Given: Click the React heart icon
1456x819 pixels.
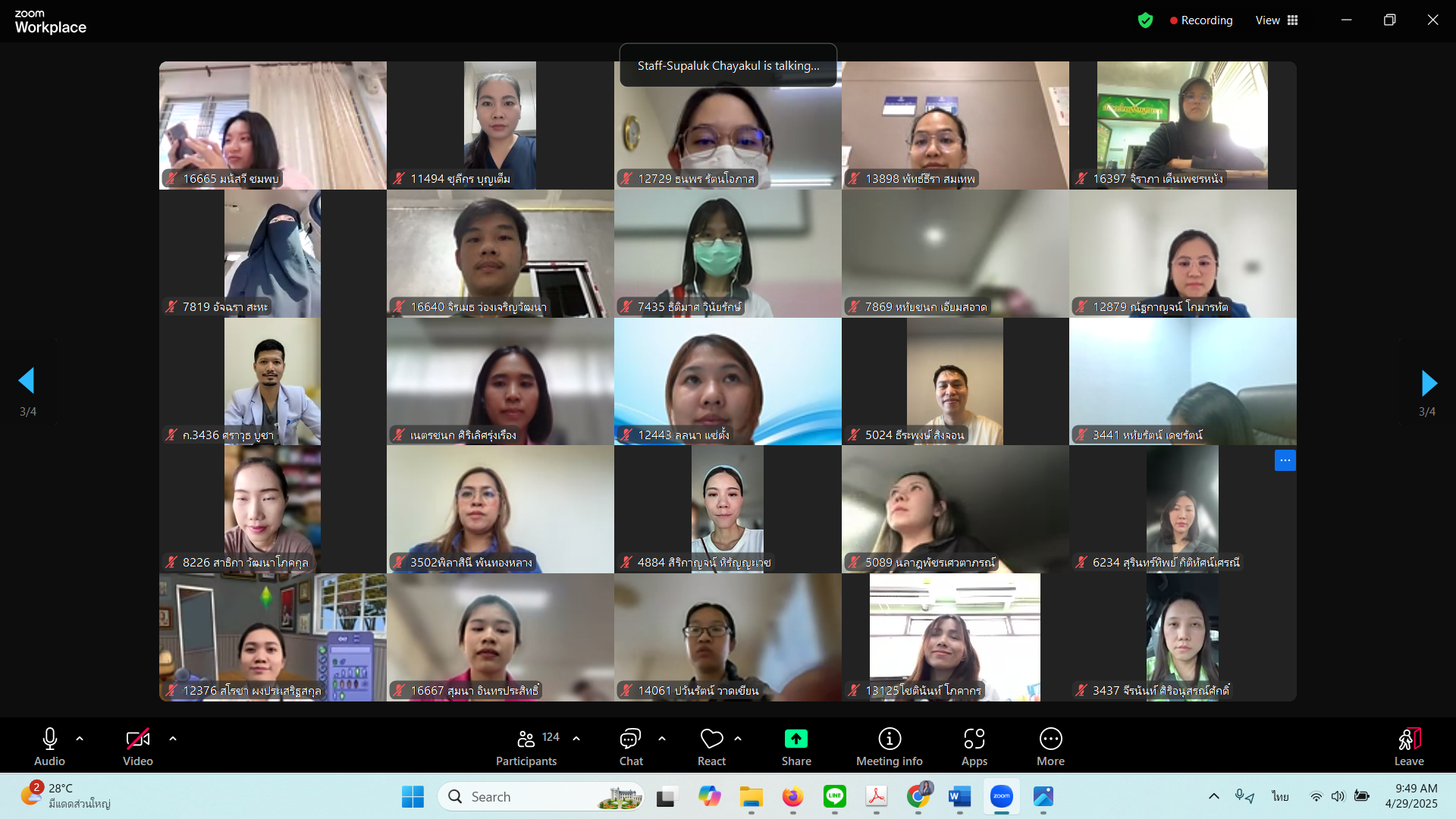Looking at the screenshot, I should point(711,739).
